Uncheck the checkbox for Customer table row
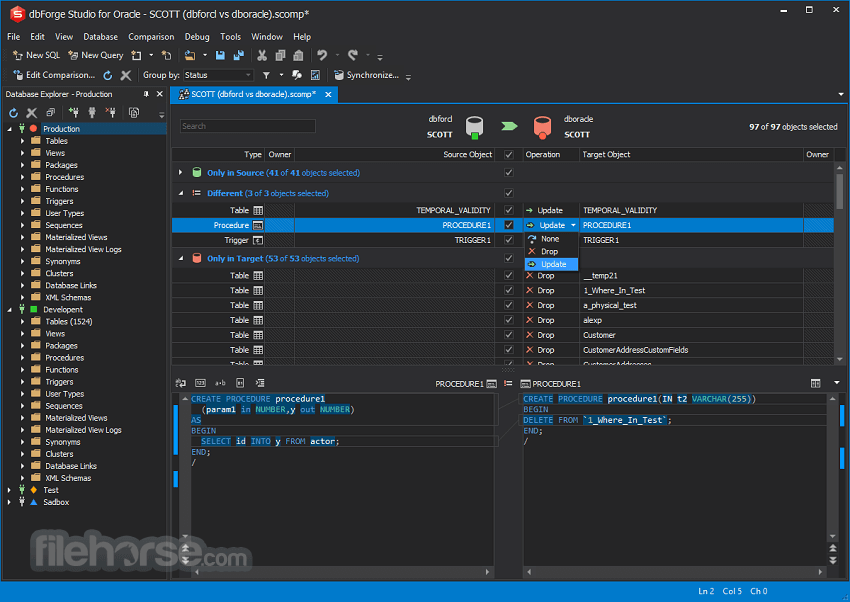The width and height of the screenshot is (850, 602). [x=508, y=335]
